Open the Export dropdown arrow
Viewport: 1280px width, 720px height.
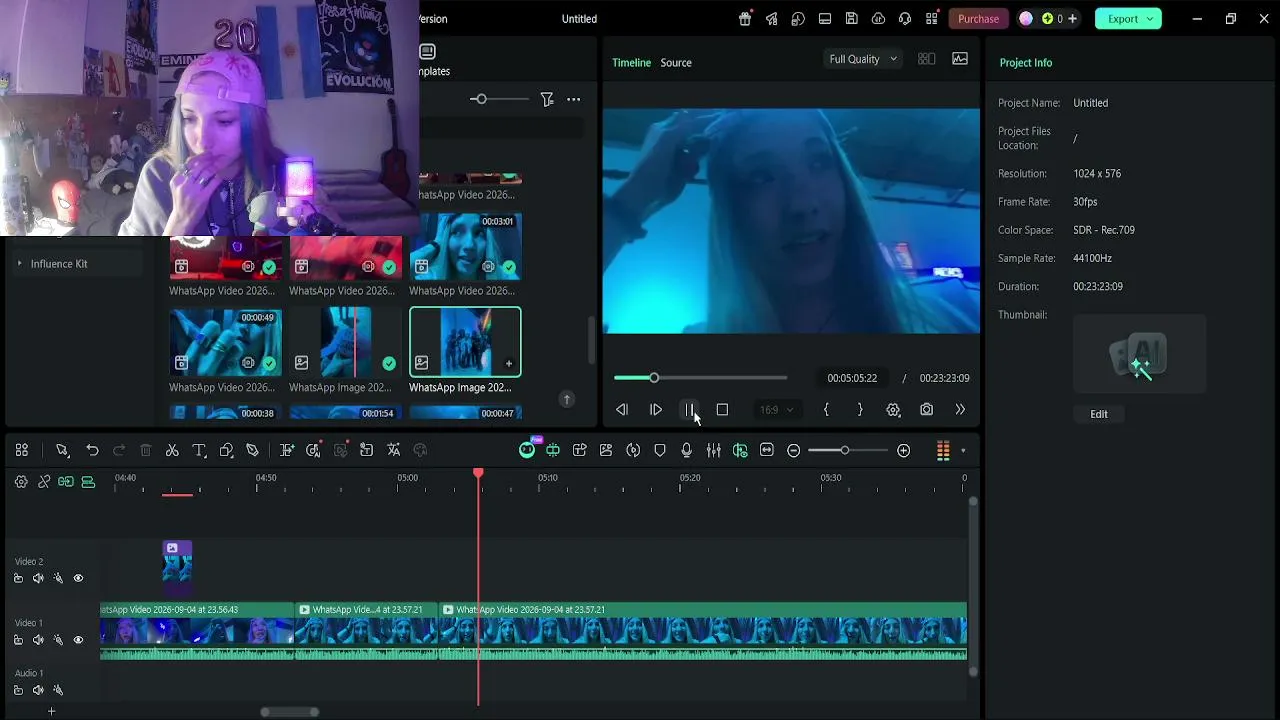(1150, 19)
